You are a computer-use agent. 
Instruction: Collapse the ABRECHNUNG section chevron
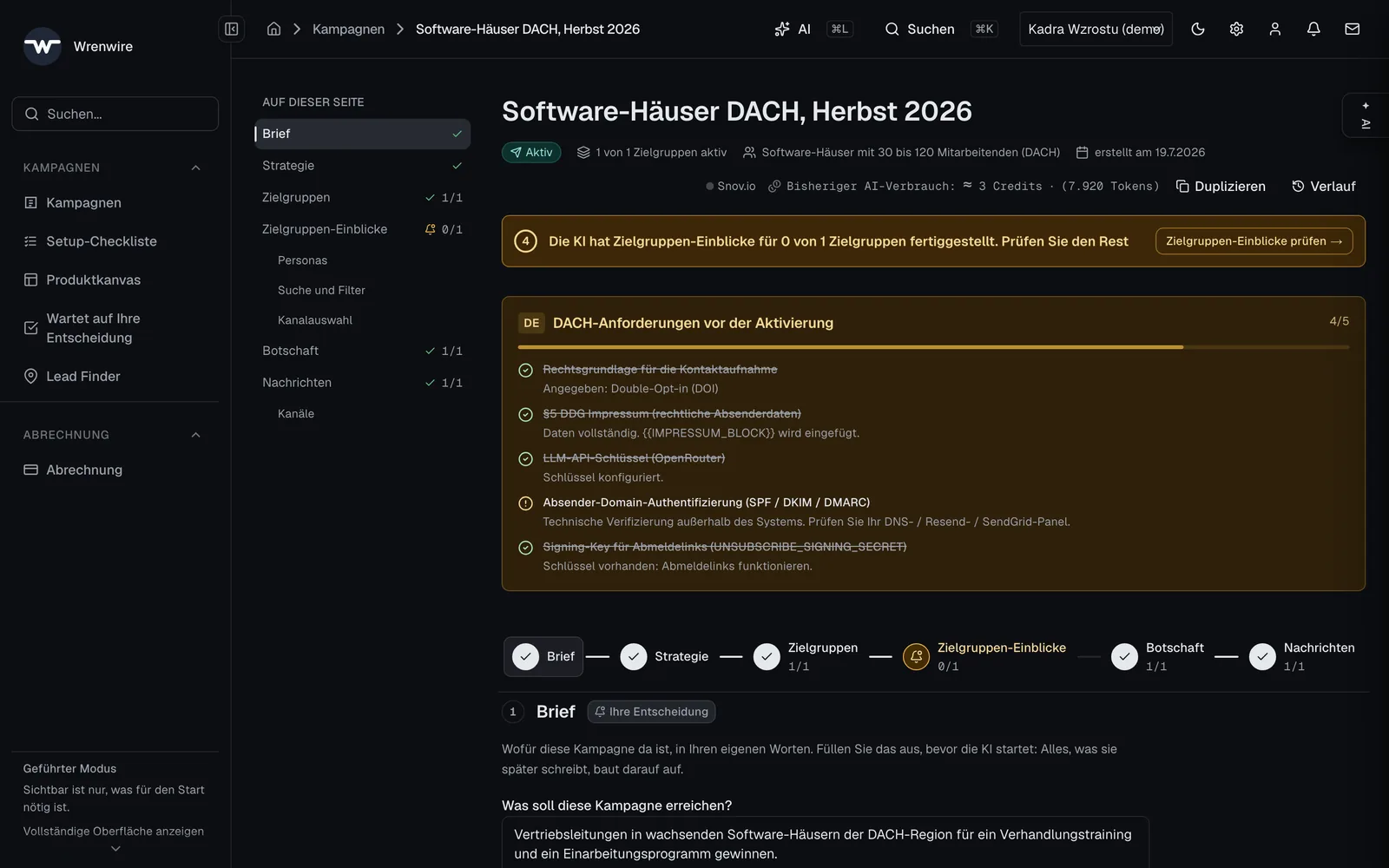click(x=195, y=435)
